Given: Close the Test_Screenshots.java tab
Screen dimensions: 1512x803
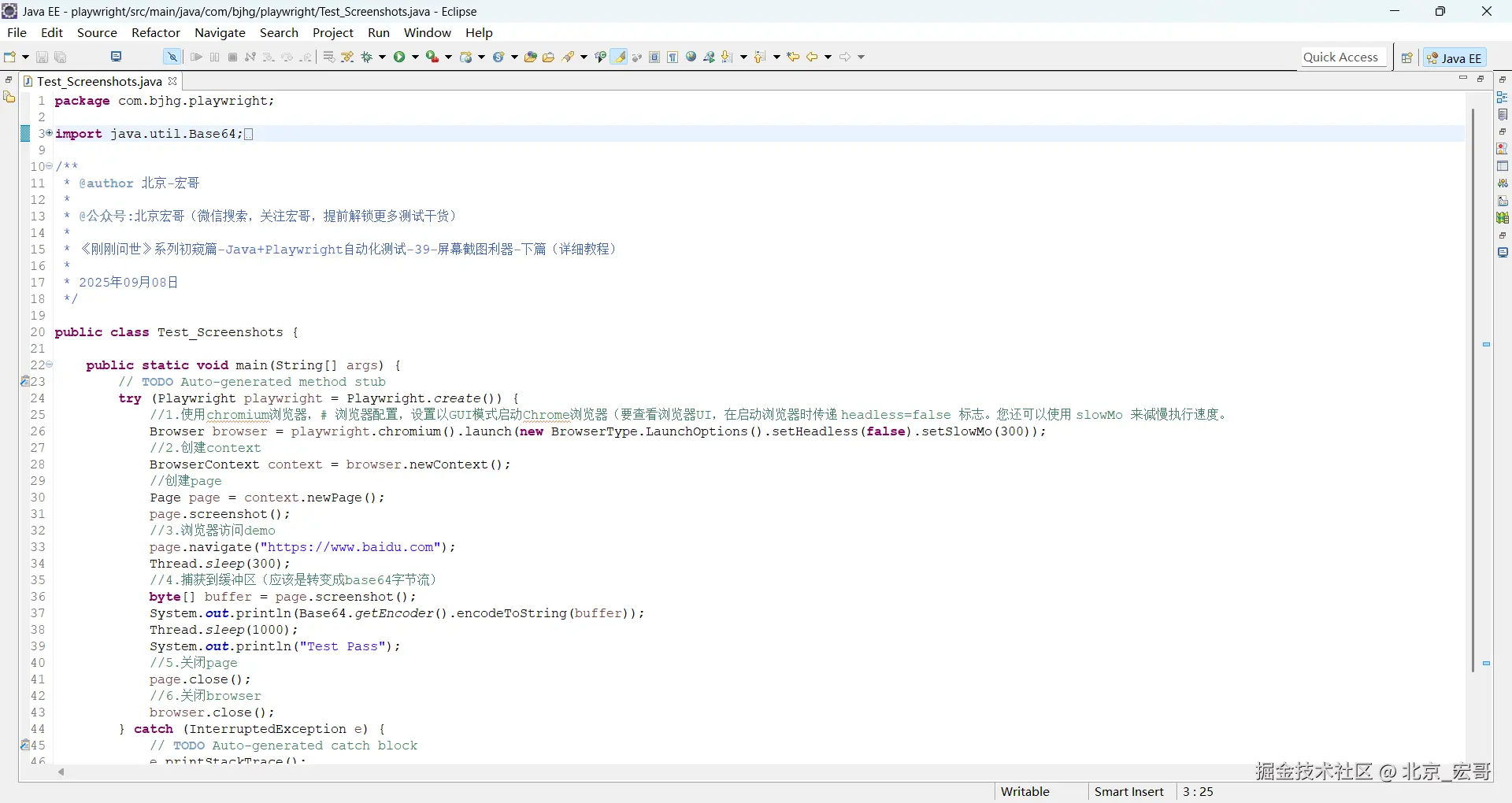Looking at the screenshot, I should point(172,81).
